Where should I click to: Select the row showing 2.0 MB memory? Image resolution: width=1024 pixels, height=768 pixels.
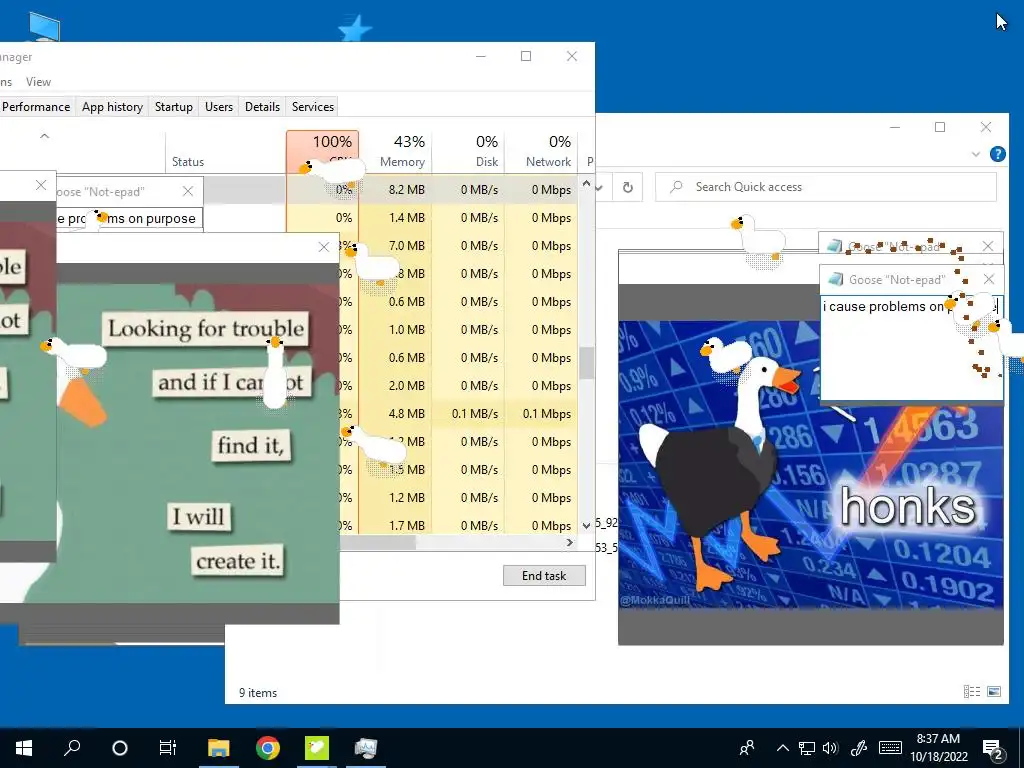(457, 385)
